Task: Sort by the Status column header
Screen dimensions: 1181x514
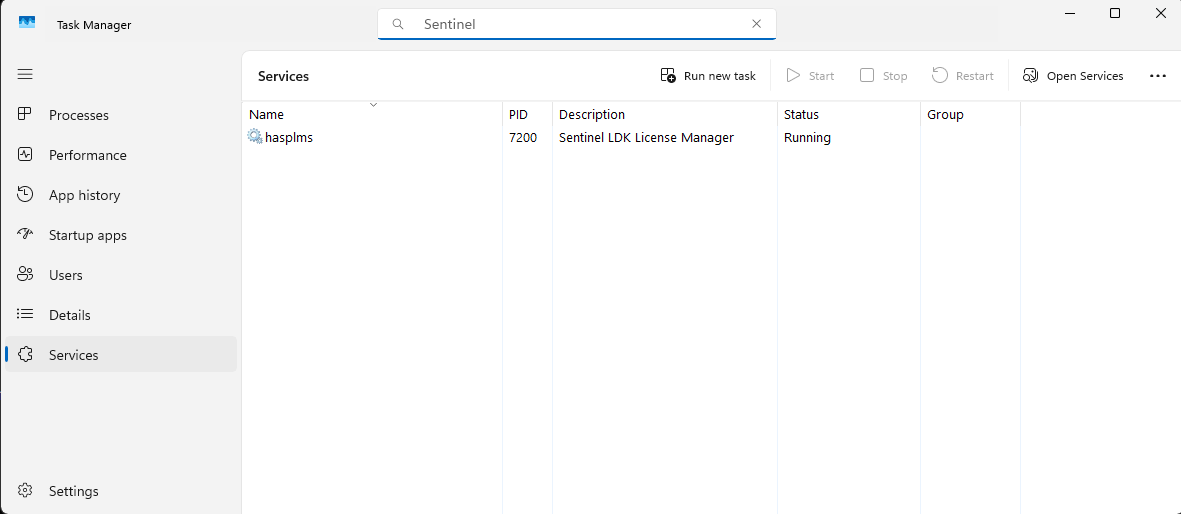Action: [801, 115]
